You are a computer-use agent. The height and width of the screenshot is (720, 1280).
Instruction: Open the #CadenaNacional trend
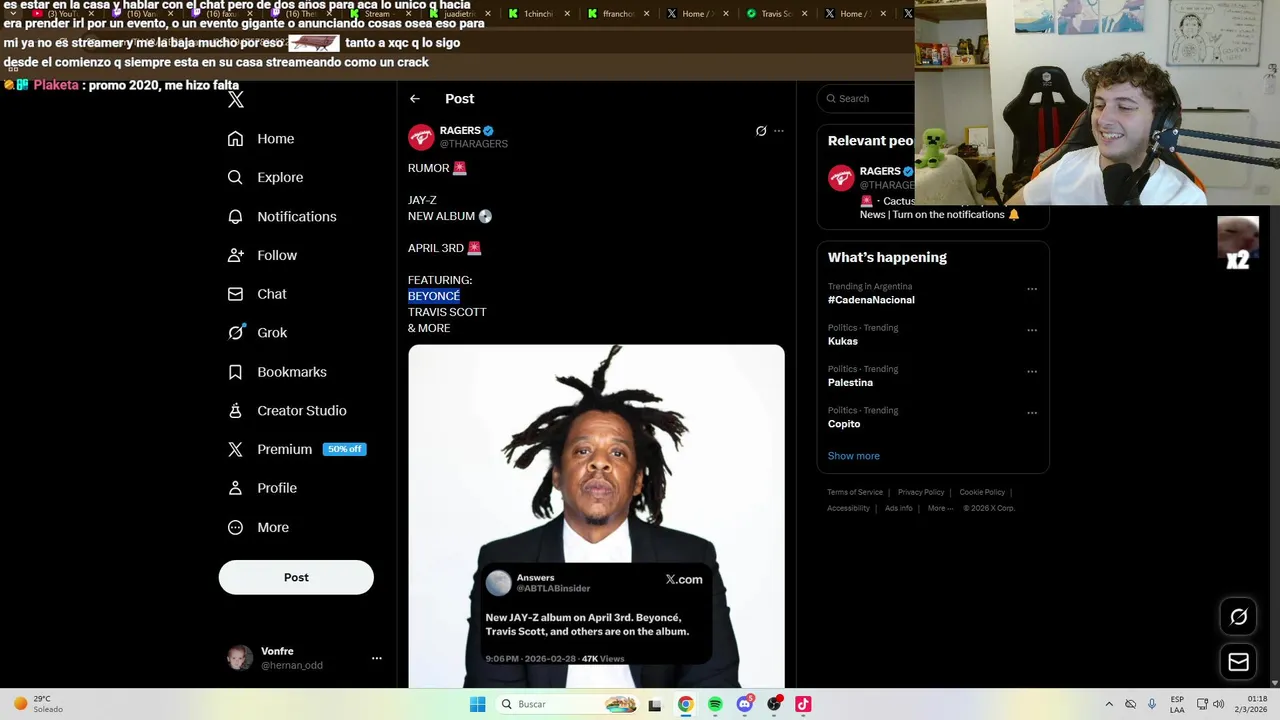coord(871,300)
